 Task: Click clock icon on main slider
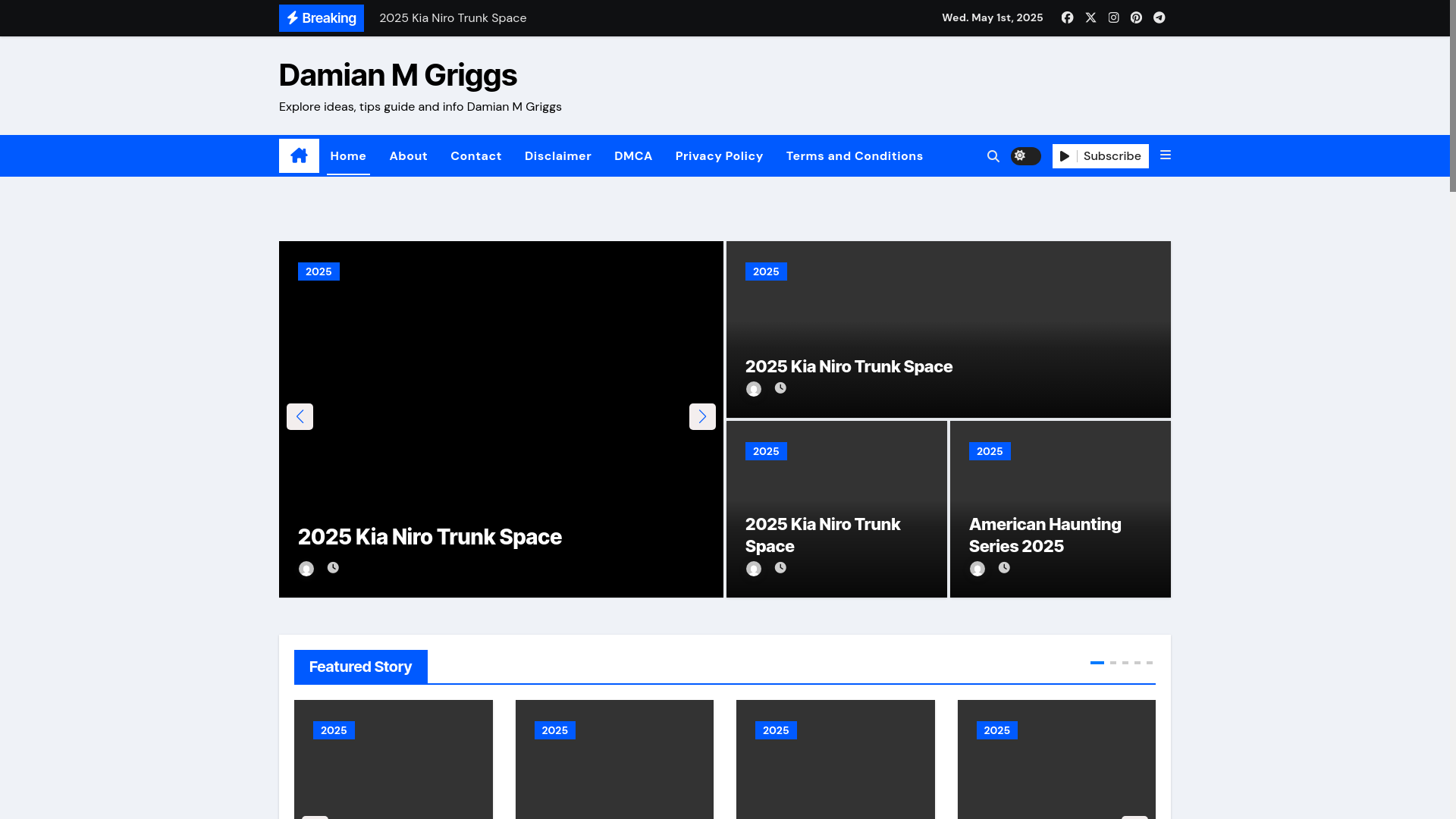pos(333,567)
